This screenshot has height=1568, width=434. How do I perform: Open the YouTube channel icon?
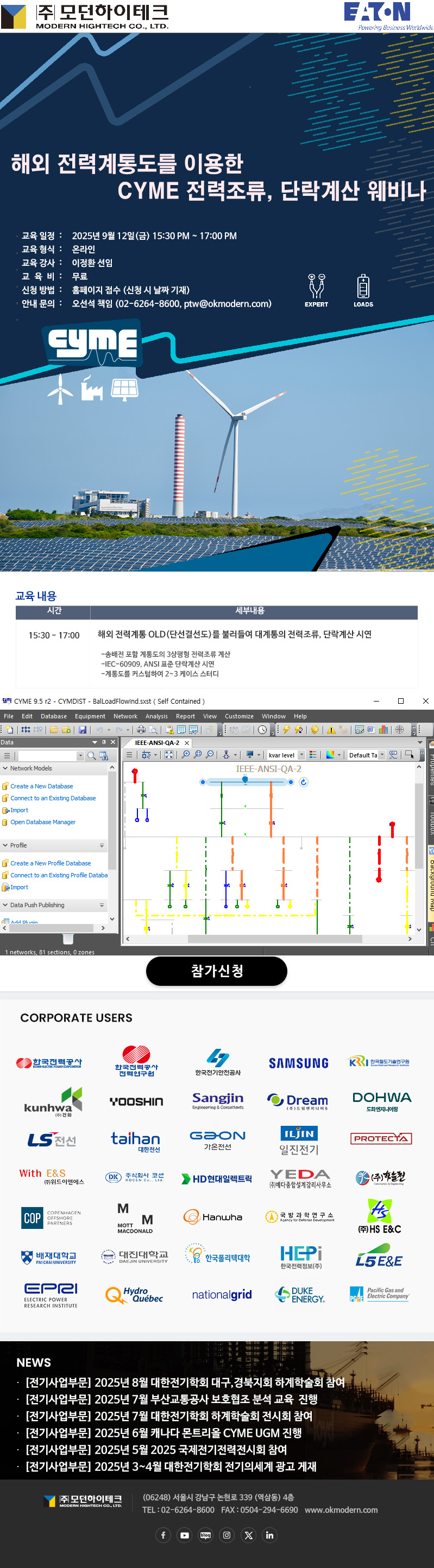(185, 1534)
